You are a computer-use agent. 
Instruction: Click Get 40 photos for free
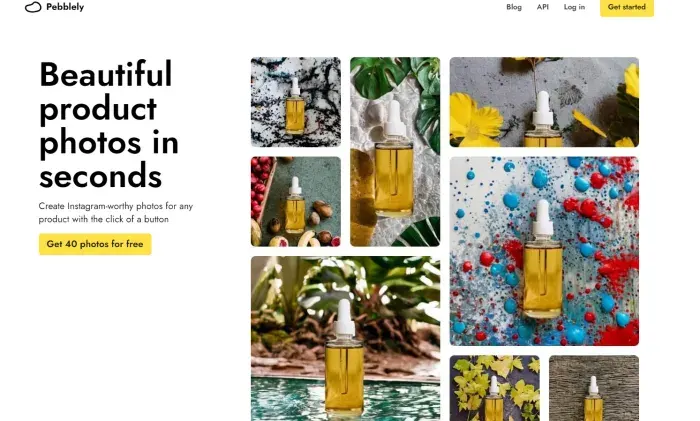pos(95,244)
